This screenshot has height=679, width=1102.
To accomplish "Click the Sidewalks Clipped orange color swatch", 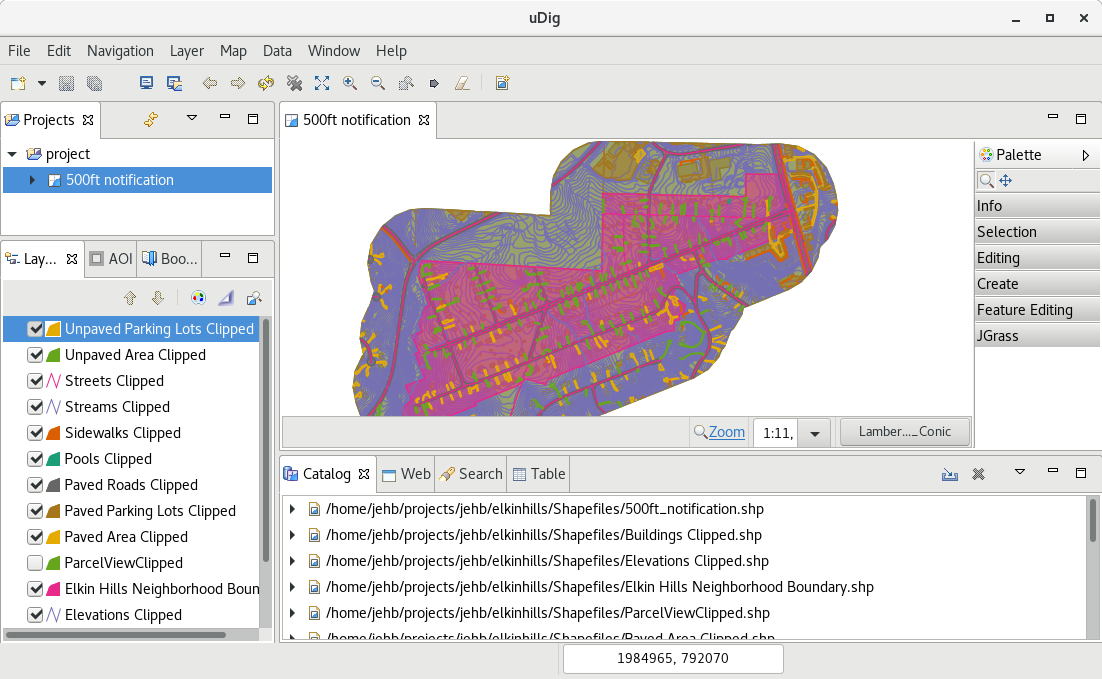I will coord(54,433).
